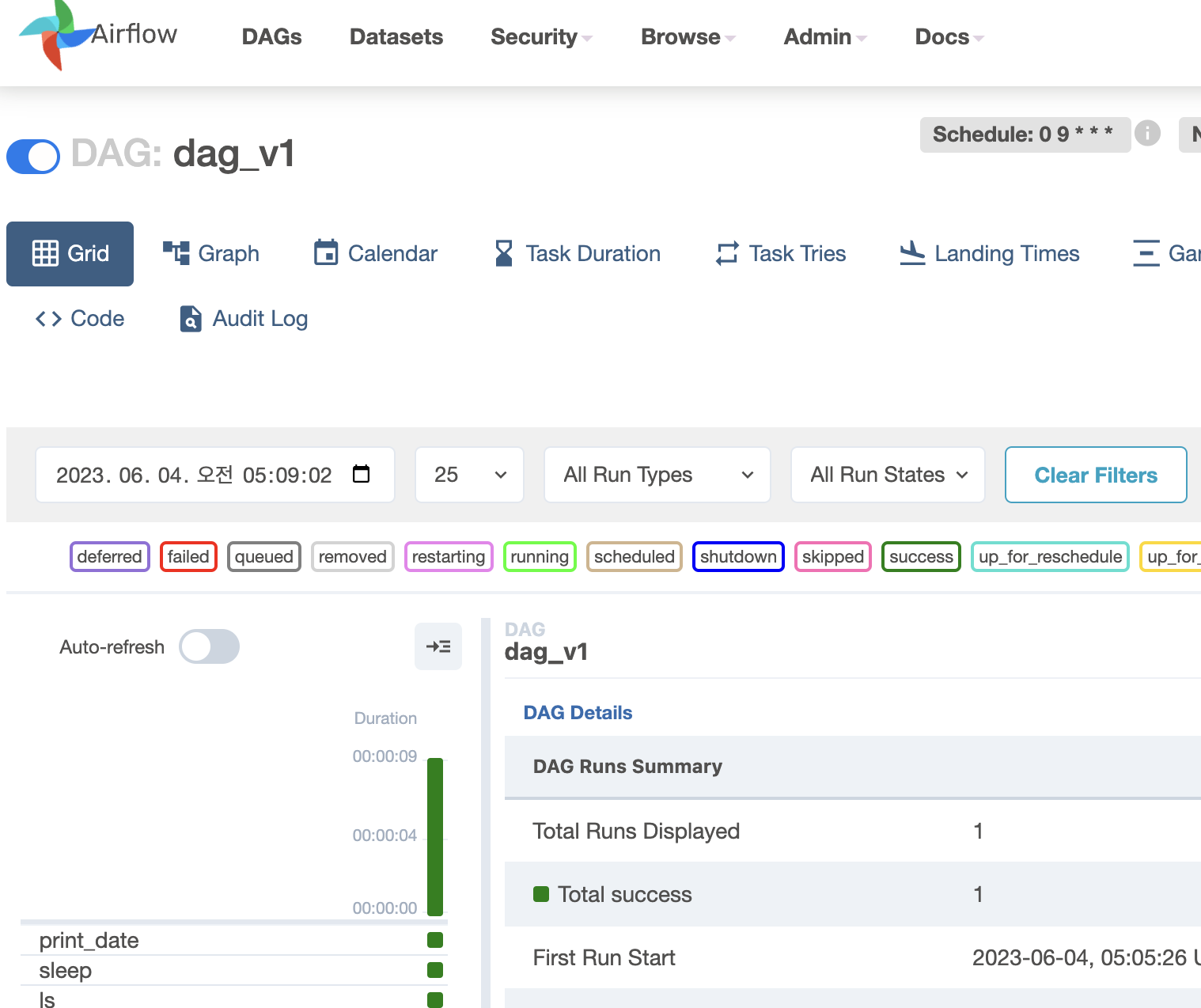Click the restarting state legend badge
This screenshot has height=1008, width=1201.
449,556
